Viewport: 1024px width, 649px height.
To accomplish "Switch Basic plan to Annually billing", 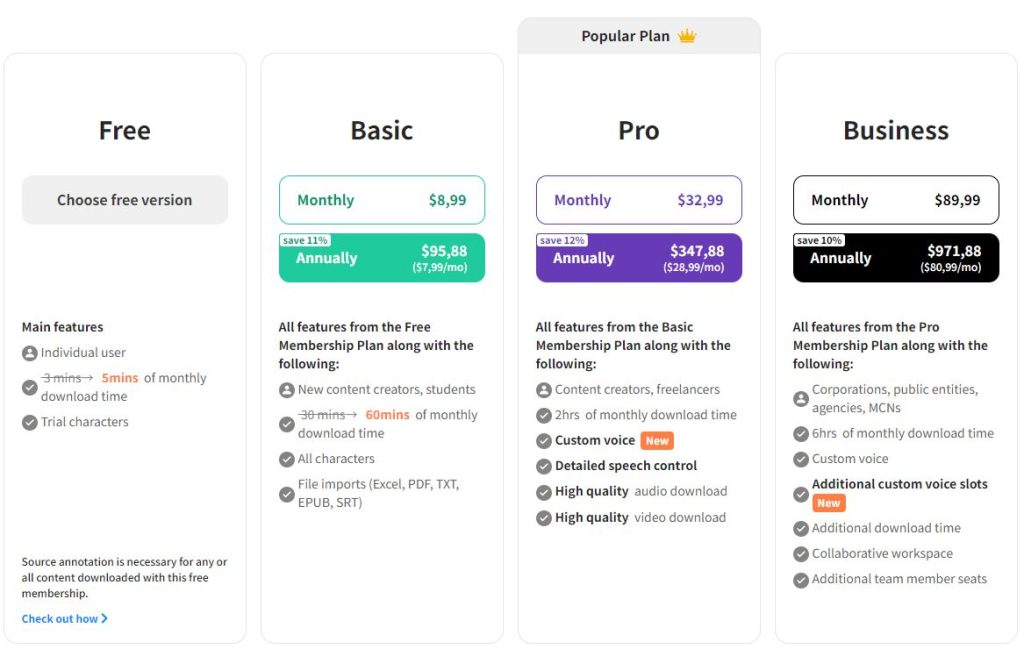I will [381, 257].
